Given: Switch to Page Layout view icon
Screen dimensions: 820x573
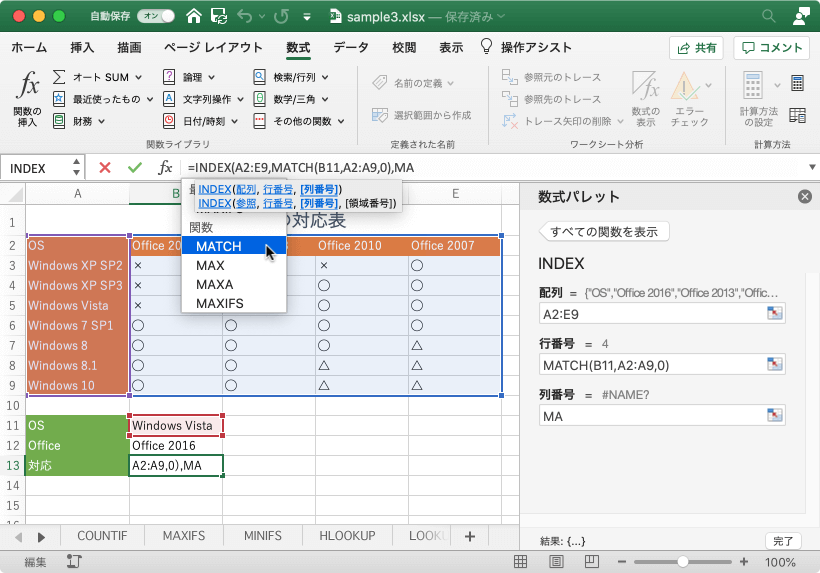Looking at the screenshot, I should (x=556, y=562).
